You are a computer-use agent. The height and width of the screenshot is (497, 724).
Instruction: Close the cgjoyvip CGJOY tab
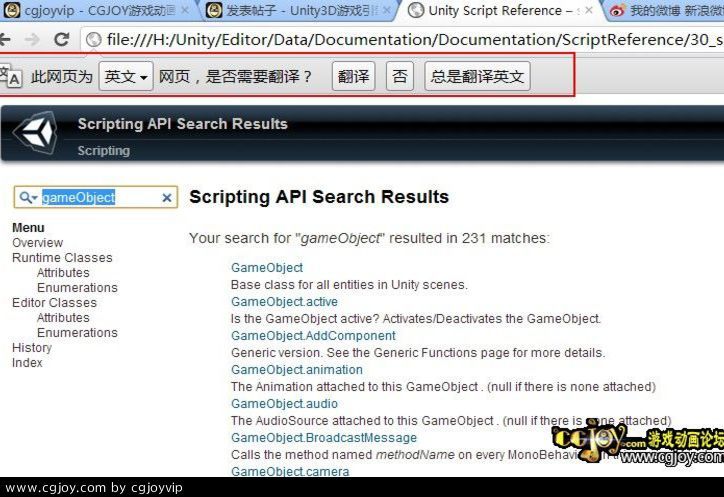point(185,10)
